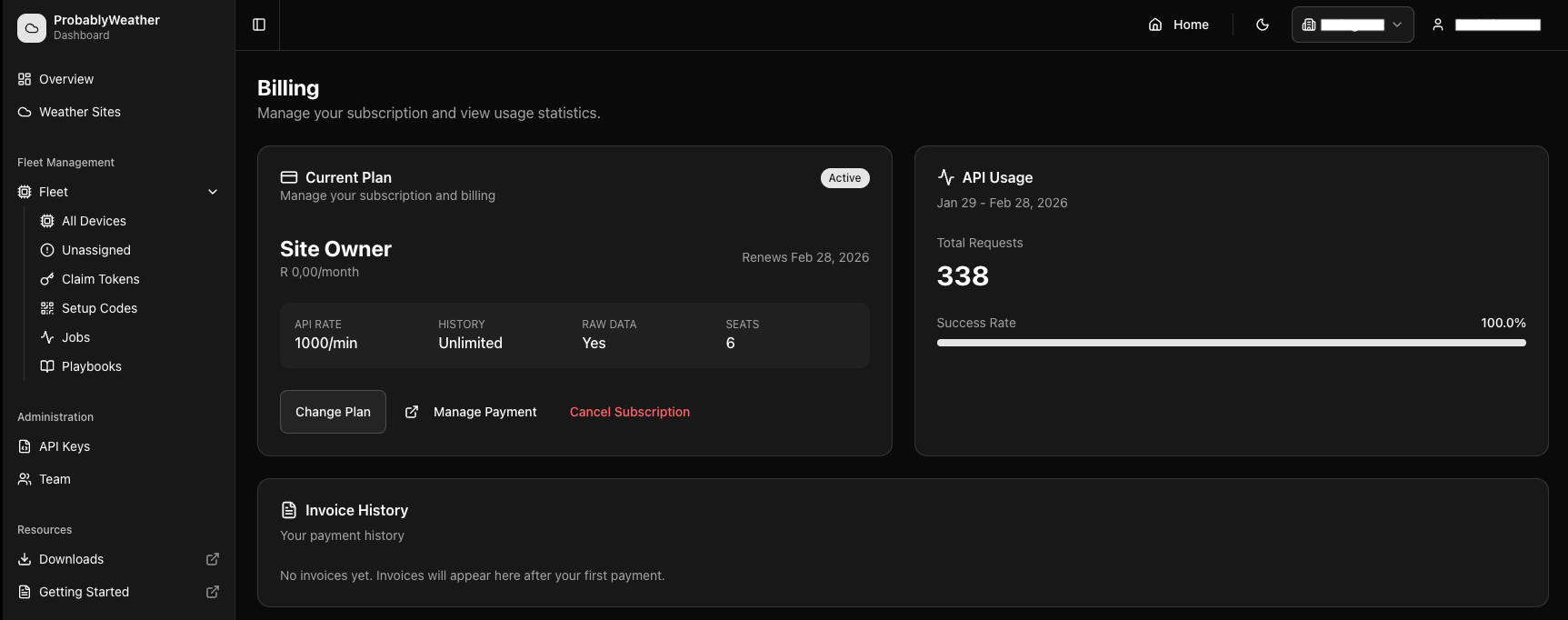Open Weather Sites from sidebar
Image resolution: width=1568 pixels, height=620 pixels.
[x=79, y=112]
